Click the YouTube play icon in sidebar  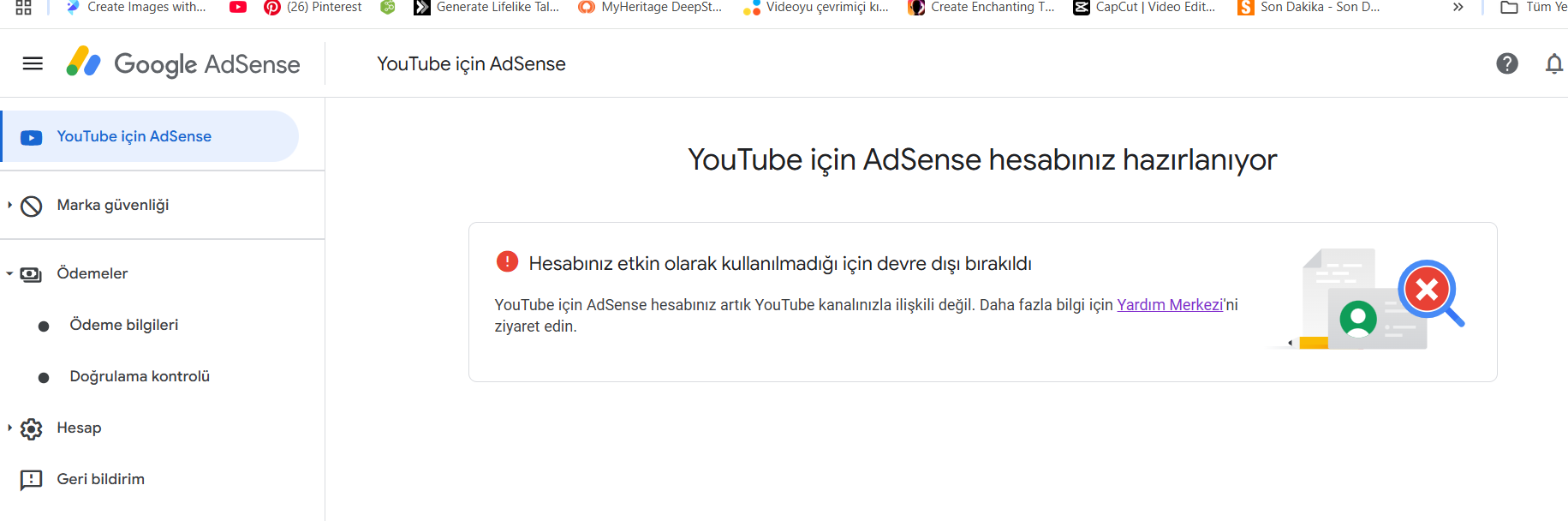click(x=32, y=137)
